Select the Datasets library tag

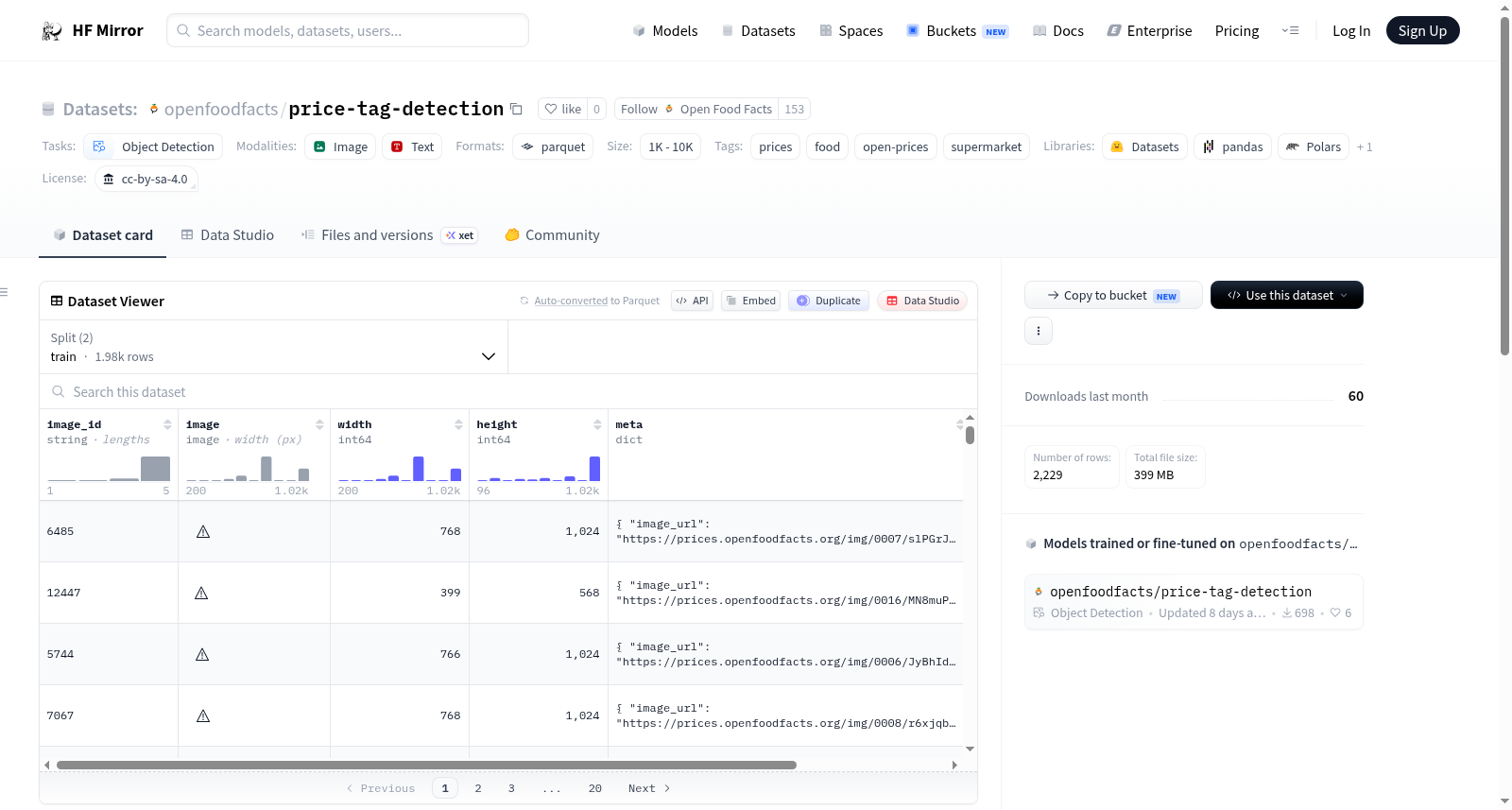pos(1144,146)
